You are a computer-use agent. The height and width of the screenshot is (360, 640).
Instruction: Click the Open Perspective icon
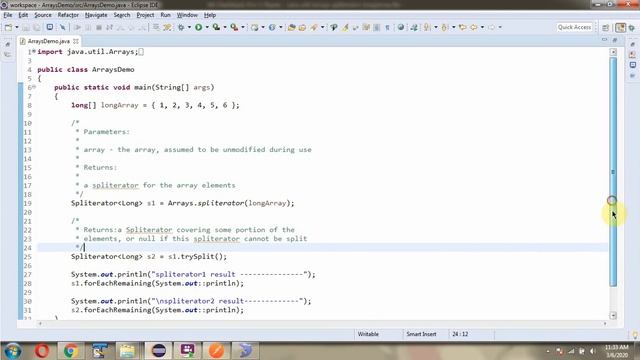click(x=606, y=28)
